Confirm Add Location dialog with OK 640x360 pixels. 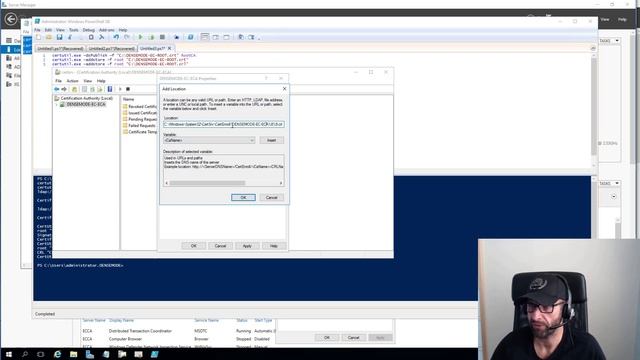(x=243, y=198)
